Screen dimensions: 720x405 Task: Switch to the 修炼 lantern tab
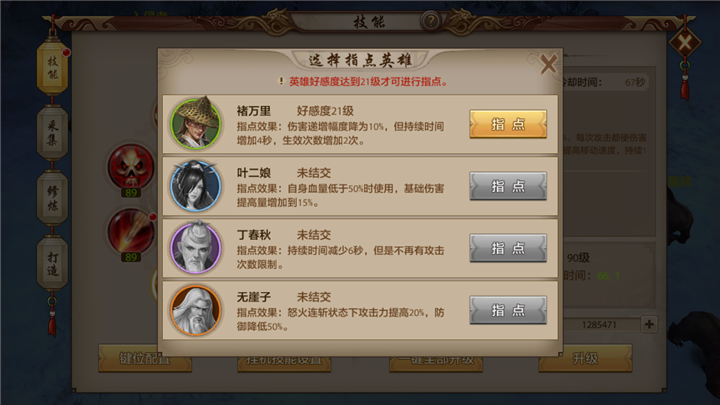coord(52,198)
